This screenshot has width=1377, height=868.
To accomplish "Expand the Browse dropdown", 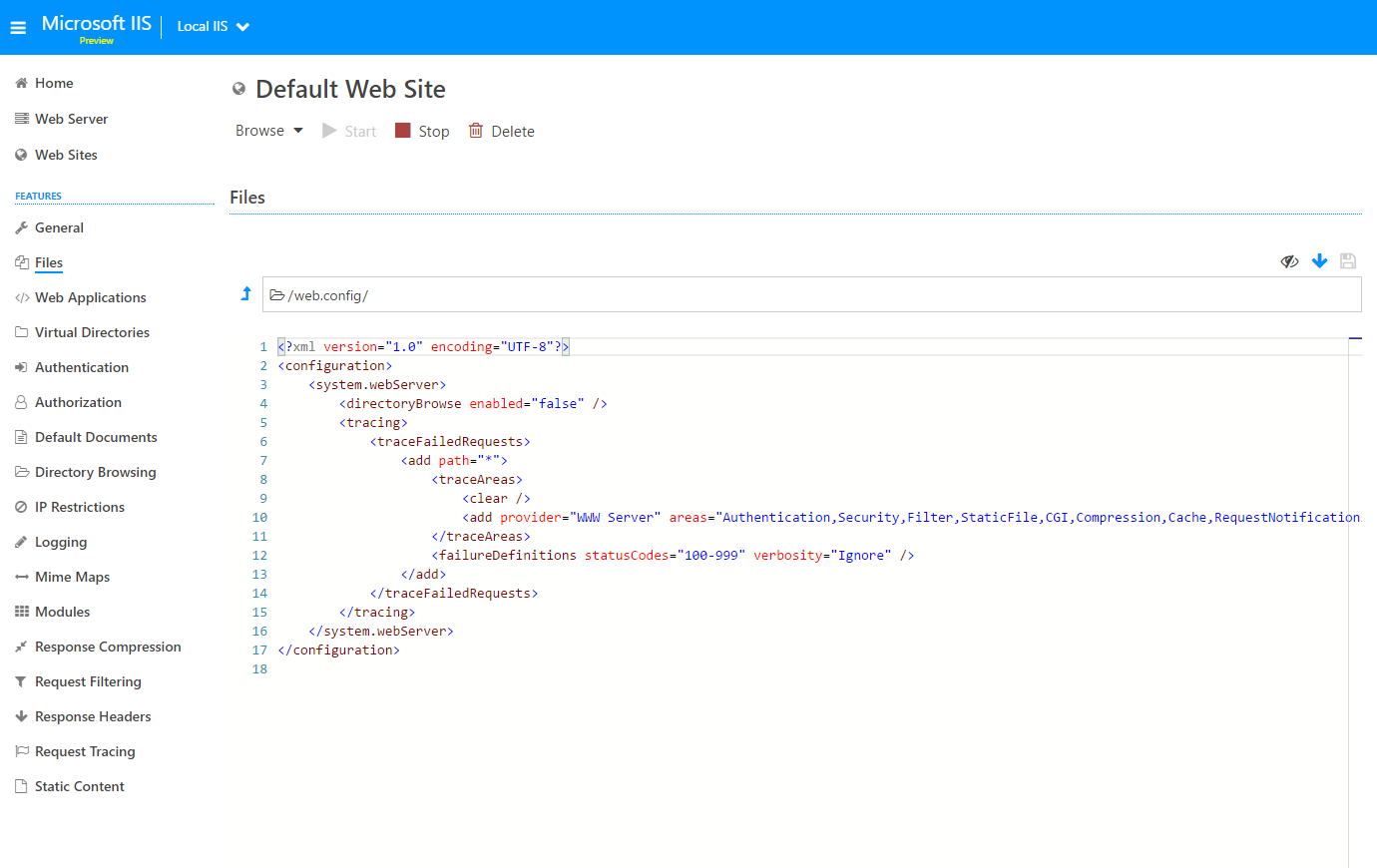I will 268,131.
